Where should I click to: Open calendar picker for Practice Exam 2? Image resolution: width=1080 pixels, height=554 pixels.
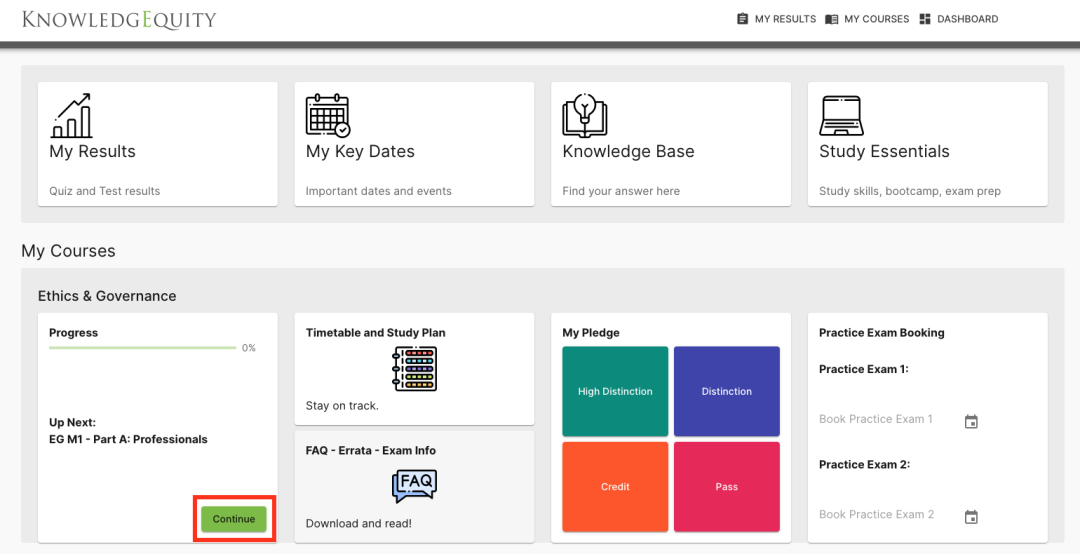[x=970, y=516]
